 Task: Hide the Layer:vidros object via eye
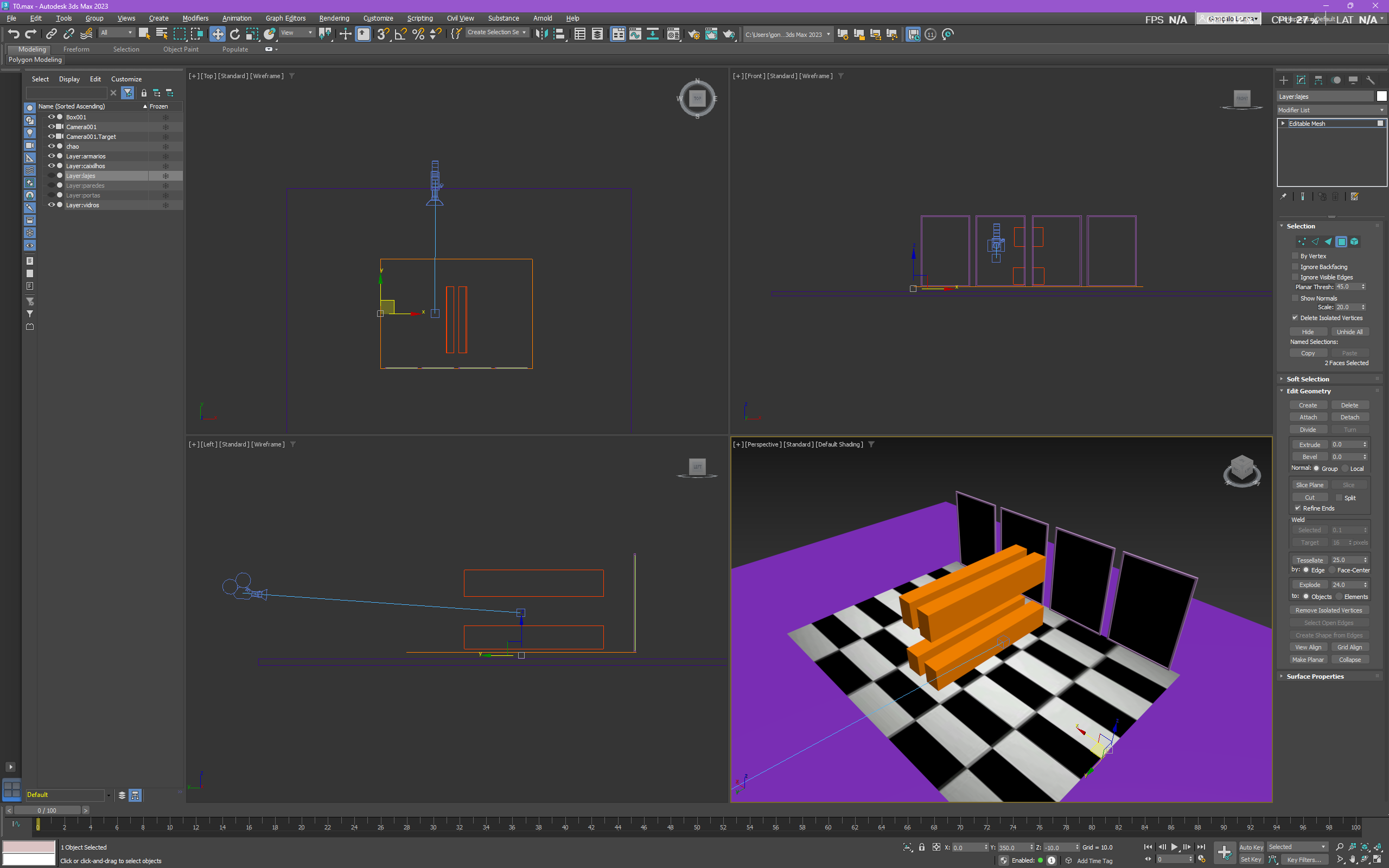pyautogui.click(x=51, y=205)
